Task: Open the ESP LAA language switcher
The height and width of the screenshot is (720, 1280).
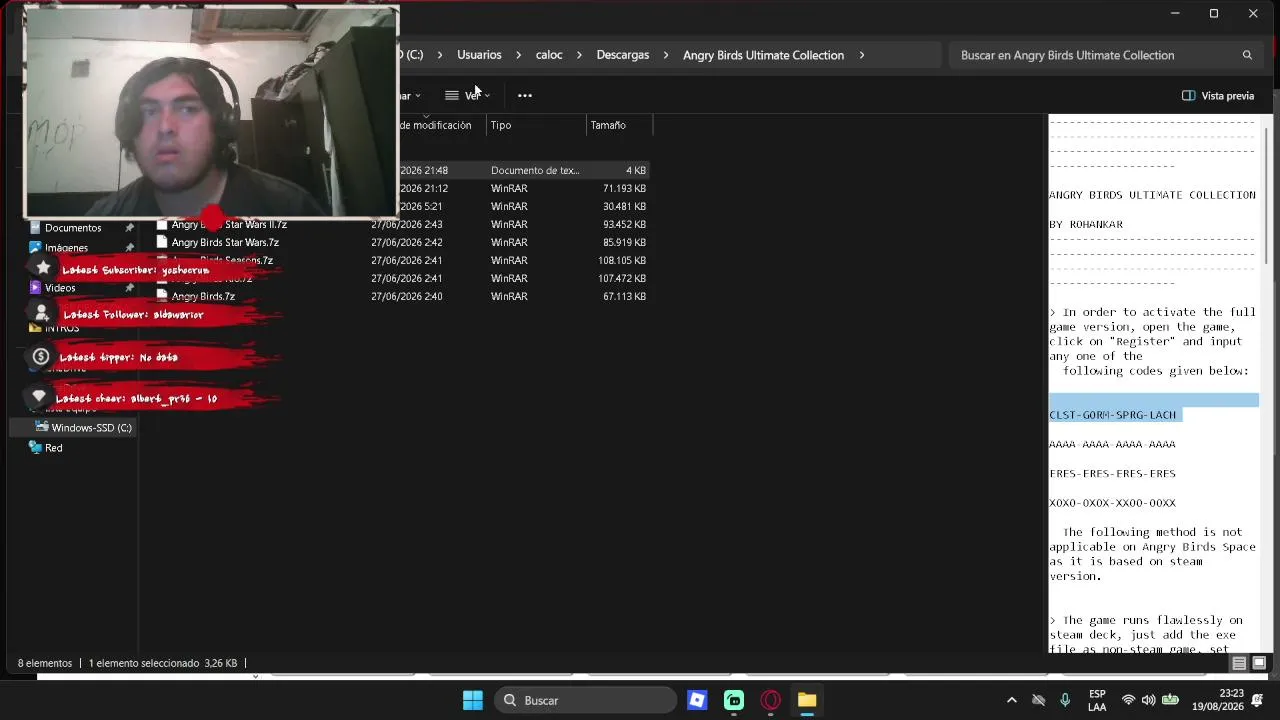Action: point(1097,700)
